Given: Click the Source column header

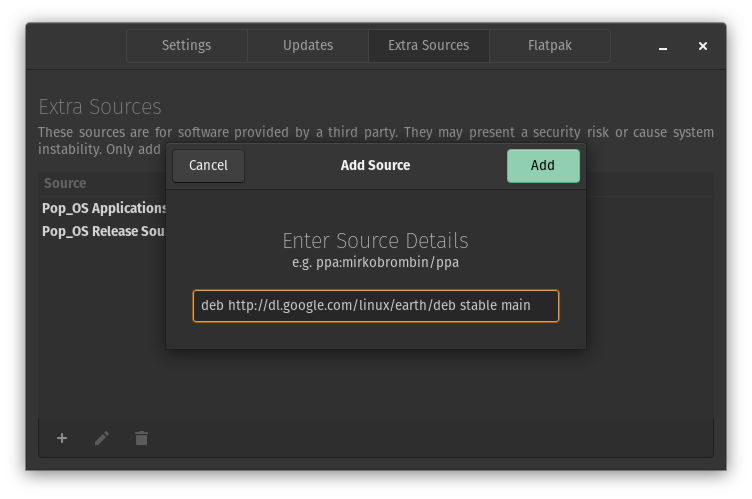Looking at the screenshot, I should 65,183.
